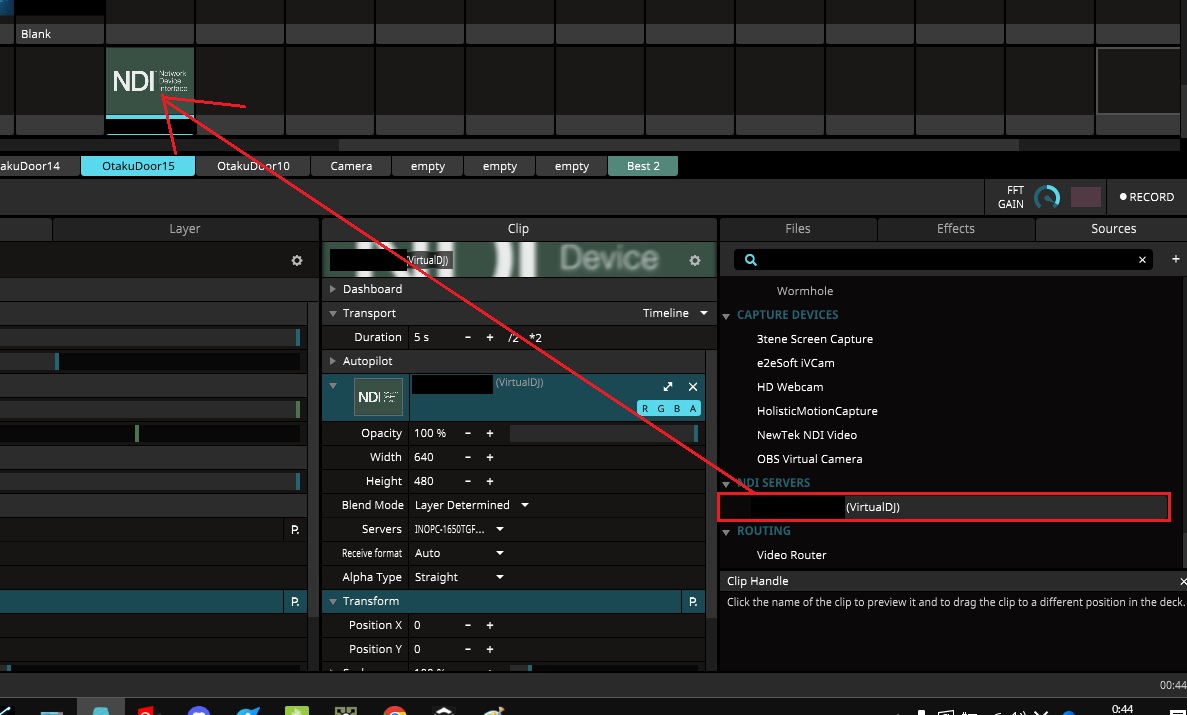
Task: Click the P. button on the Transform header
Action: click(693, 601)
